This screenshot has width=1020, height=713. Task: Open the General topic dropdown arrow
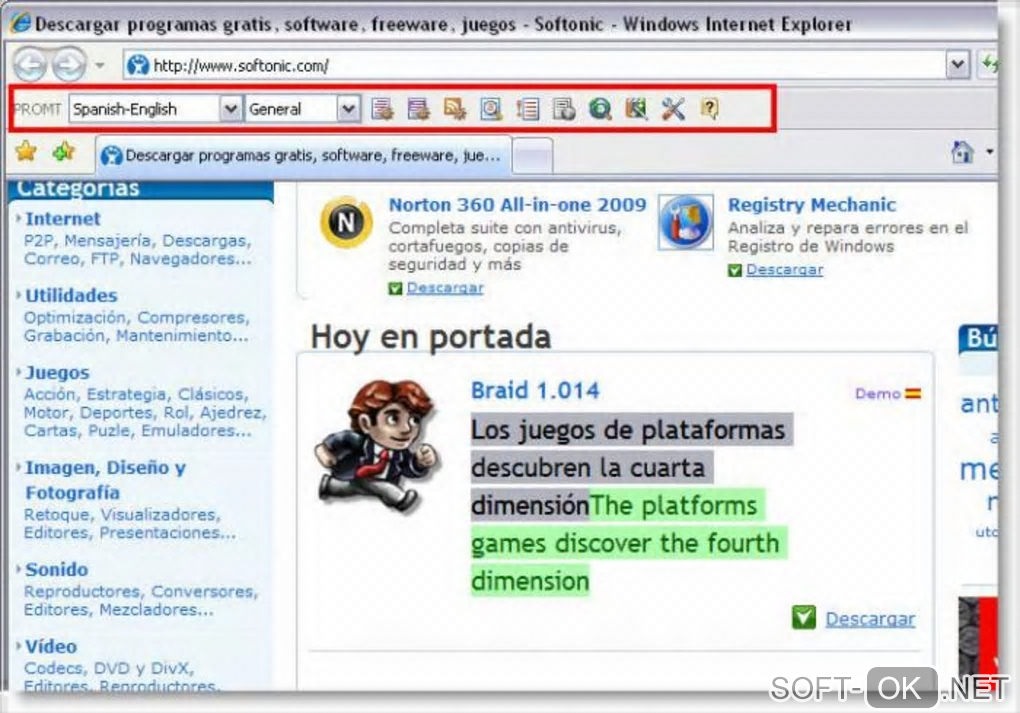click(x=349, y=109)
